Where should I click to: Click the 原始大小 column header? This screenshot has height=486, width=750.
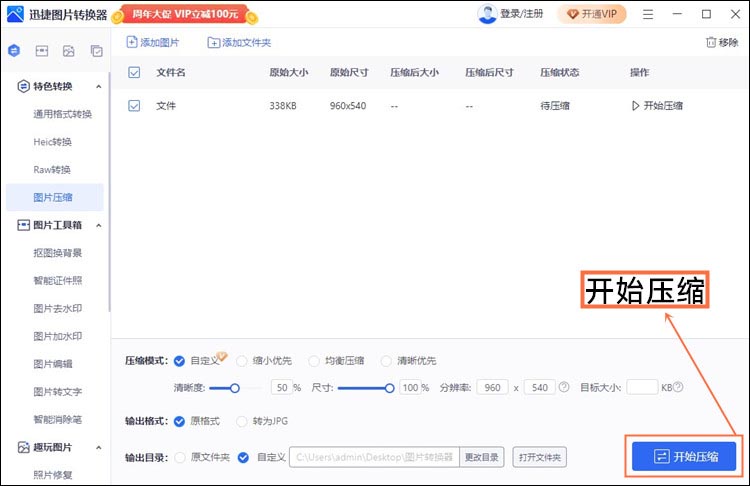289,72
